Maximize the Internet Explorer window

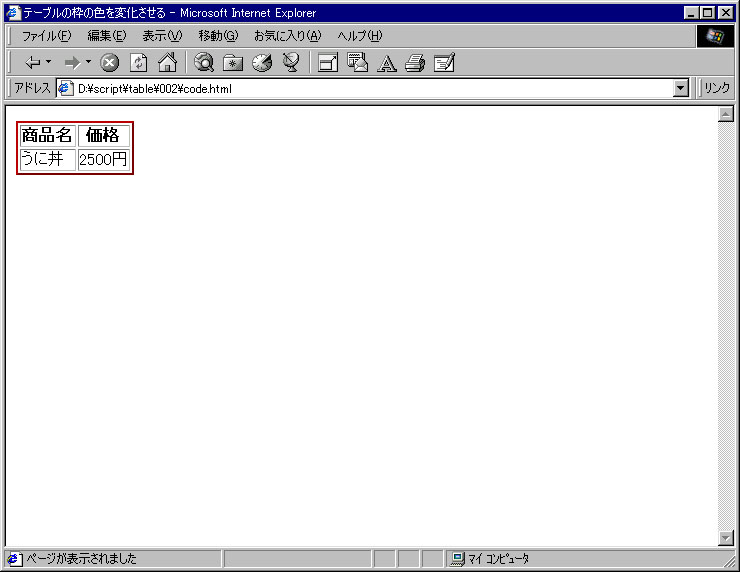point(708,13)
